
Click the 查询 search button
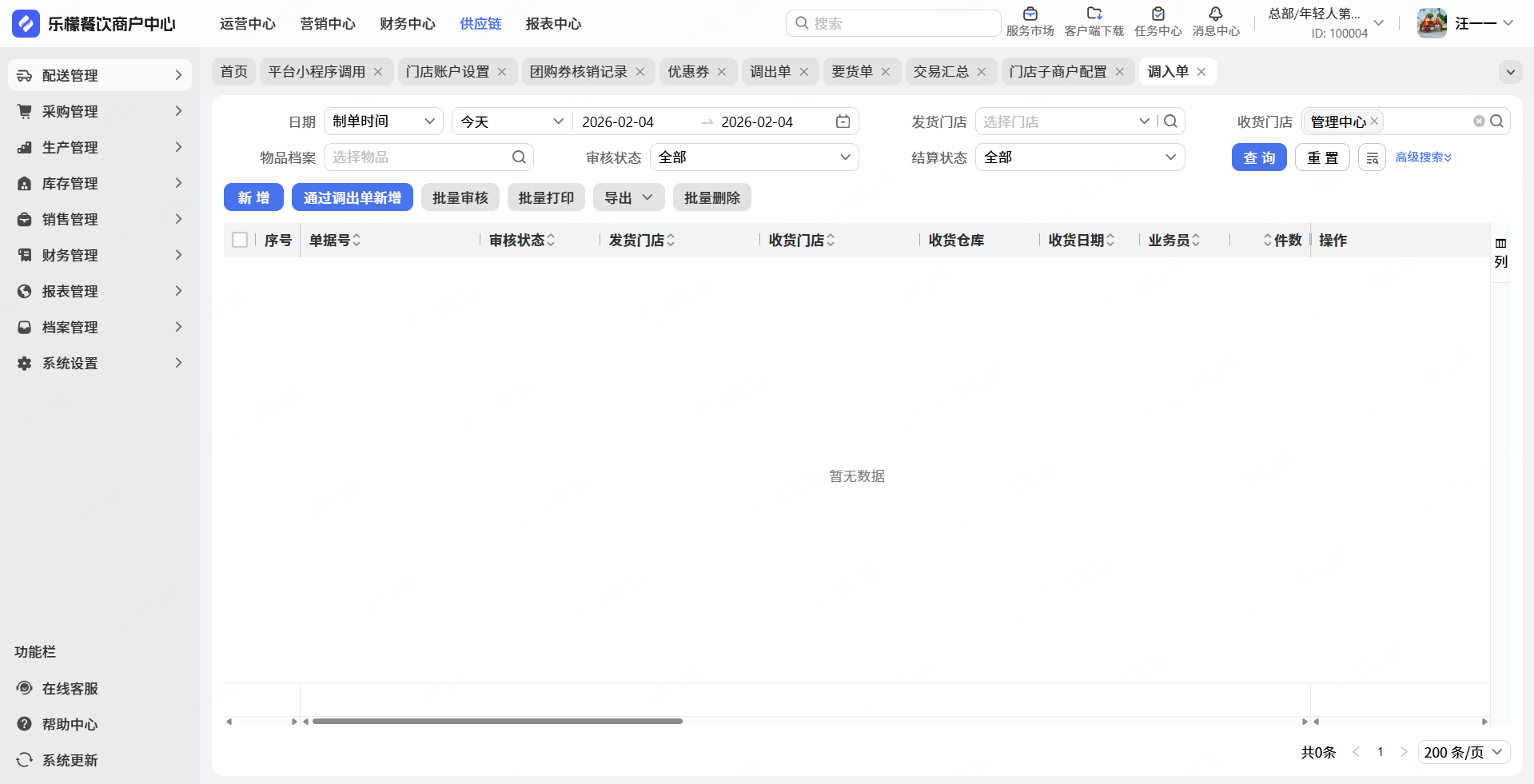tap(1258, 157)
